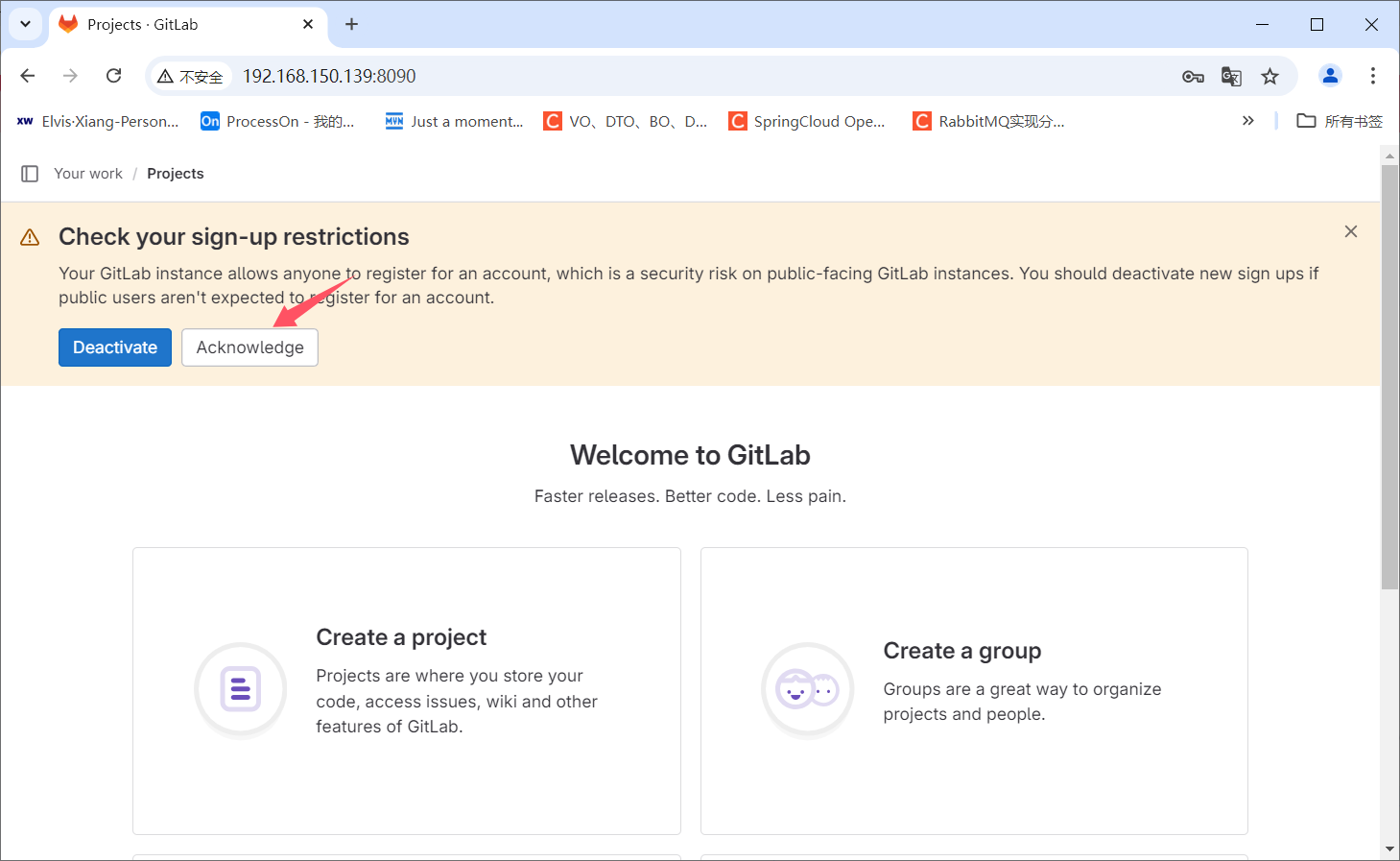The height and width of the screenshot is (861, 1400).
Task: Toggle the GitLab sidebar panel icon
Action: pos(30,174)
